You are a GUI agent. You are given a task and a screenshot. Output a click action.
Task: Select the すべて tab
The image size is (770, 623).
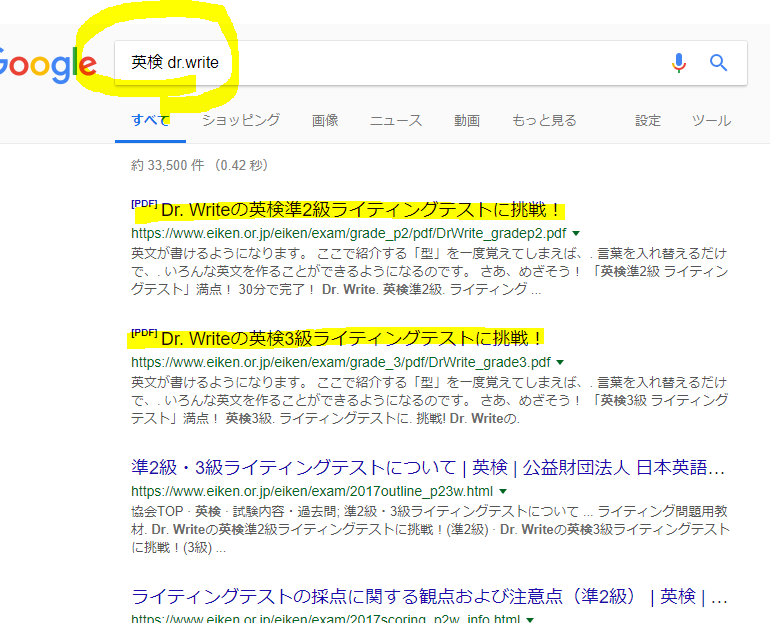pos(150,120)
